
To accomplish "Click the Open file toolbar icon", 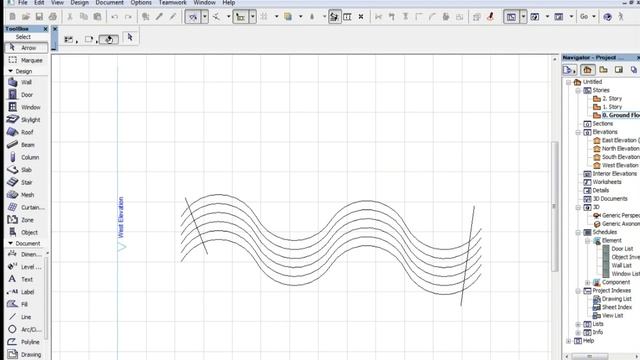I will [x=26, y=17].
